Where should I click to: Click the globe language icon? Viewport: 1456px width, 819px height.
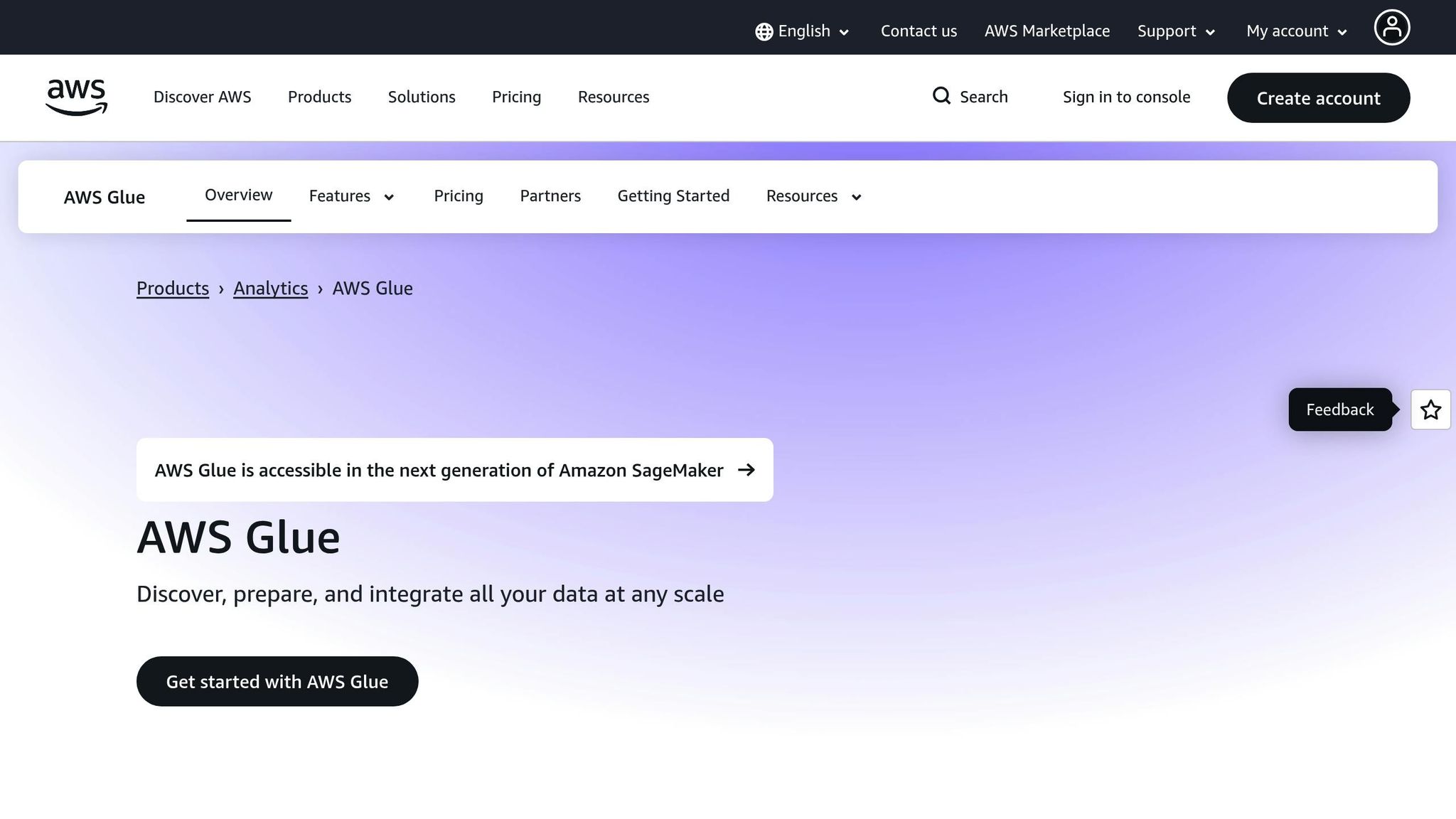coord(764,32)
